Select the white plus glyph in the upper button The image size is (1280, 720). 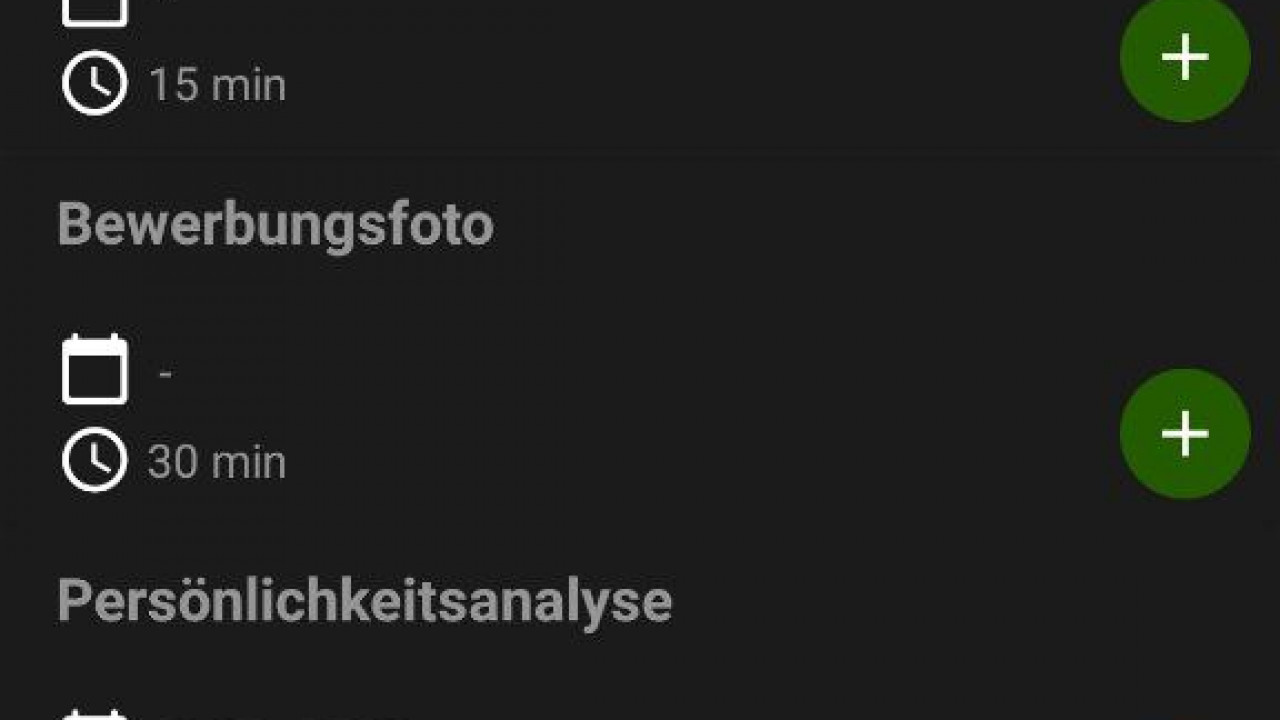pyautogui.click(x=1185, y=57)
